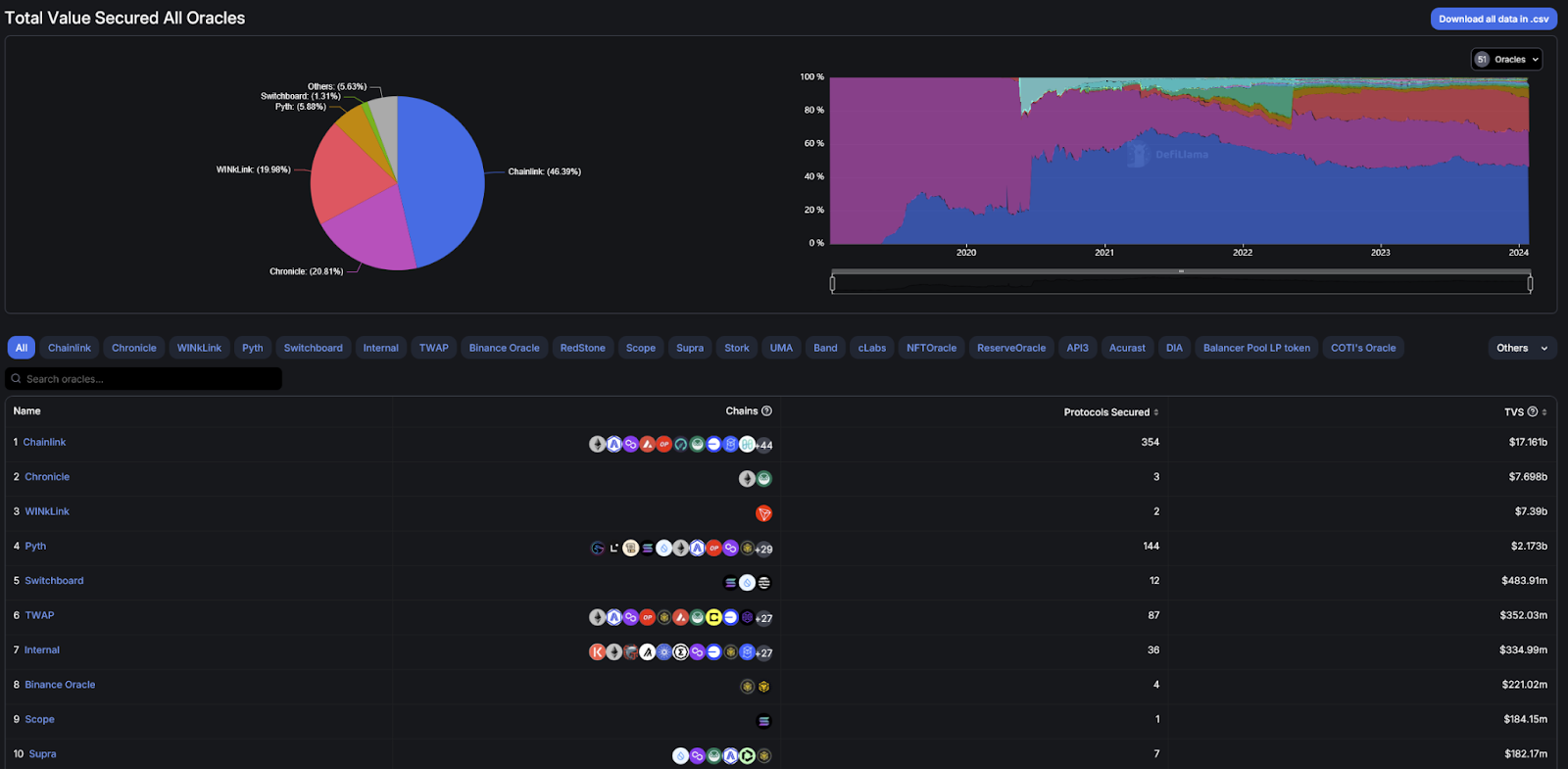Open the Binance Oracle link in table row 8

click(60, 685)
